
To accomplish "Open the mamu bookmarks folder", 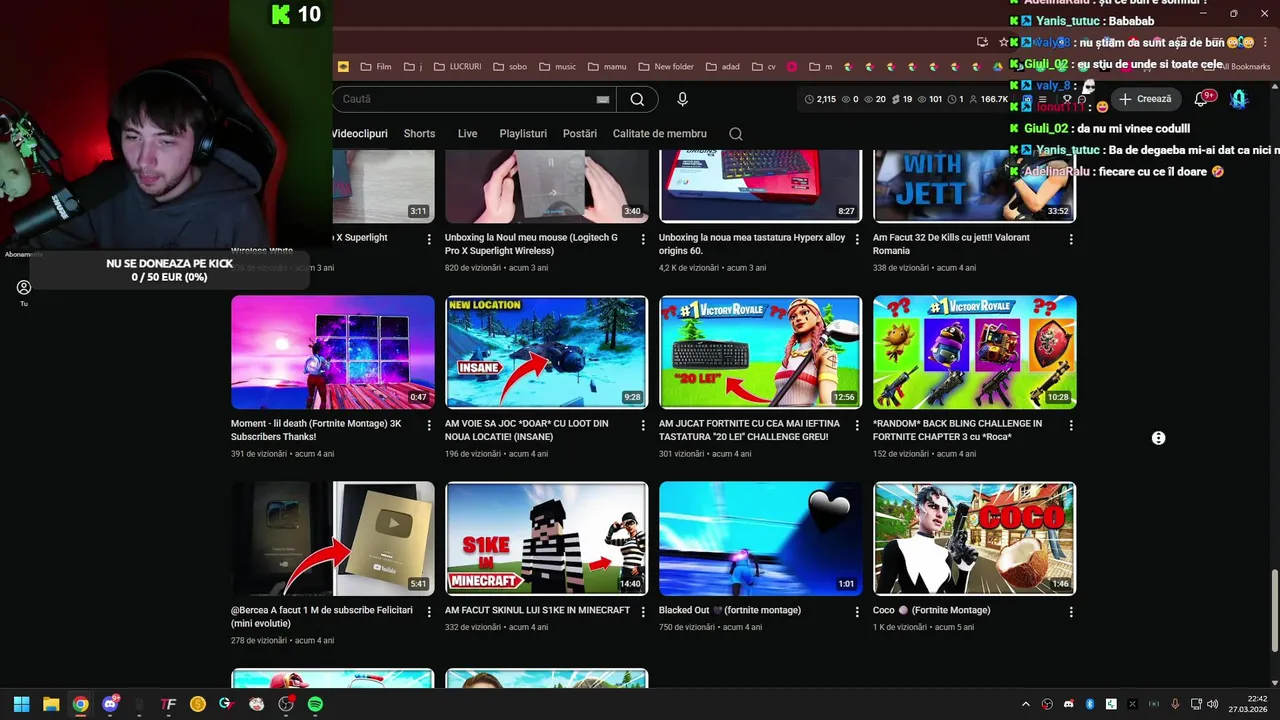I will 606,67.
